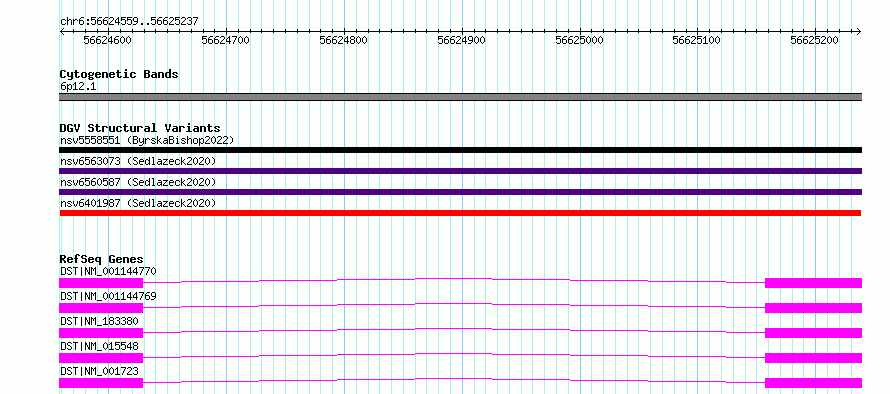Click the DGV Structural Variants track title
The height and width of the screenshot is (394, 890).
[140, 128]
